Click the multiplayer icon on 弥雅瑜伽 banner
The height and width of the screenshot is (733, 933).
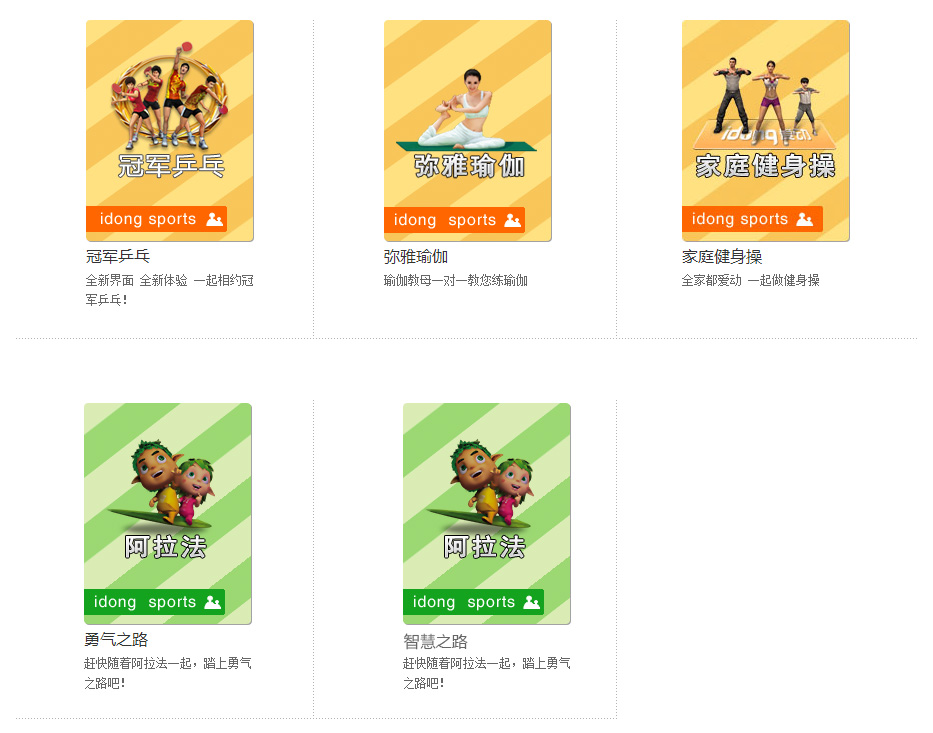click(x=512, y=220)
